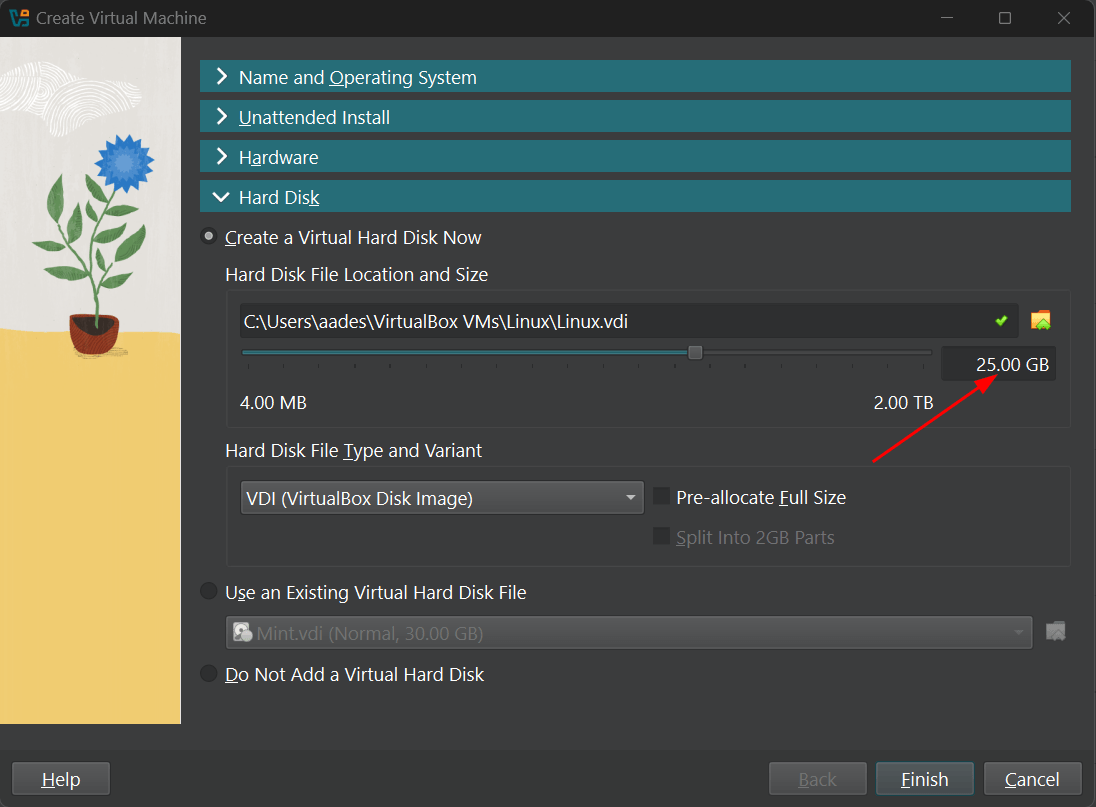1096x807 pixels.
Task: Click the disk size slider handle
Action: click(695, 352)
